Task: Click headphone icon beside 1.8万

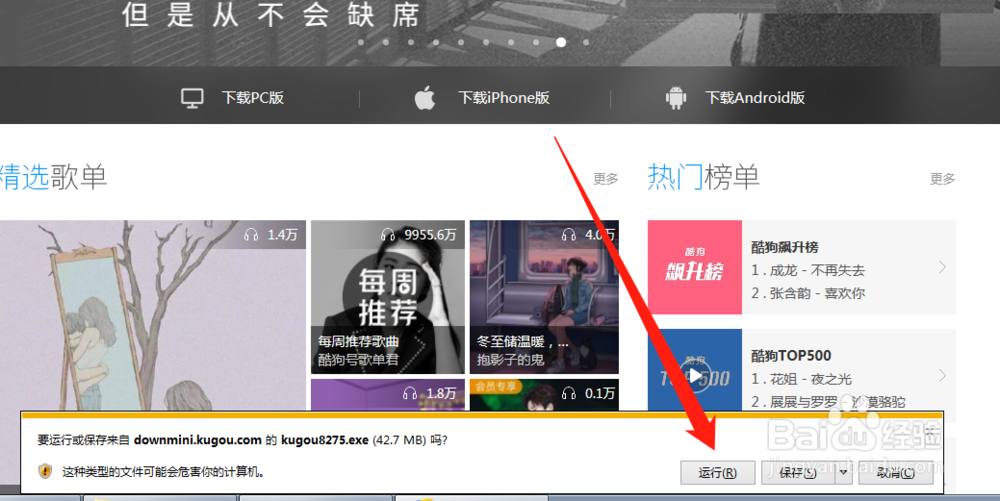Action: (410, 394)
